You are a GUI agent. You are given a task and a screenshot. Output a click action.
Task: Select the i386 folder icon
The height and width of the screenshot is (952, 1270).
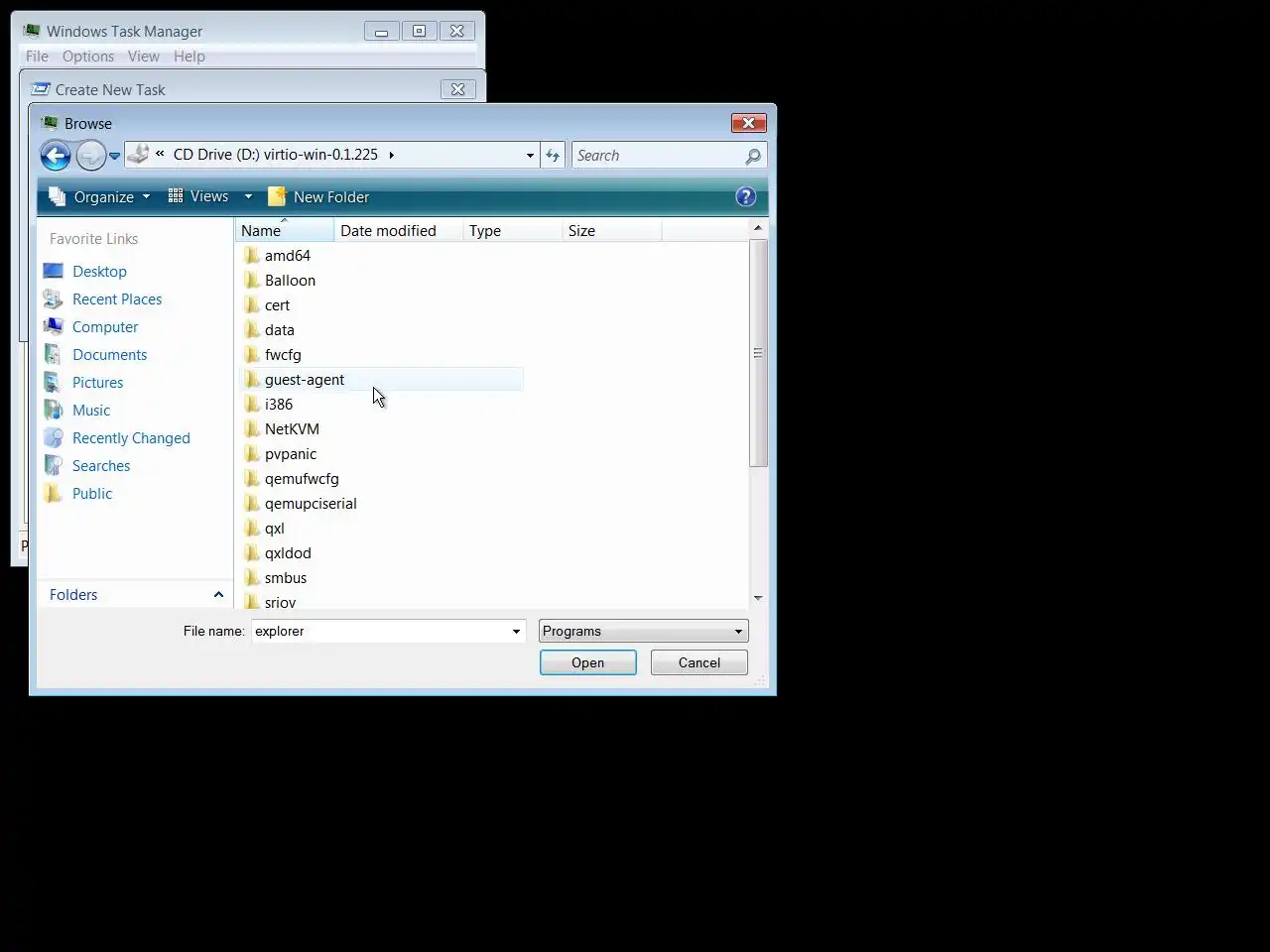pos(252,404)
